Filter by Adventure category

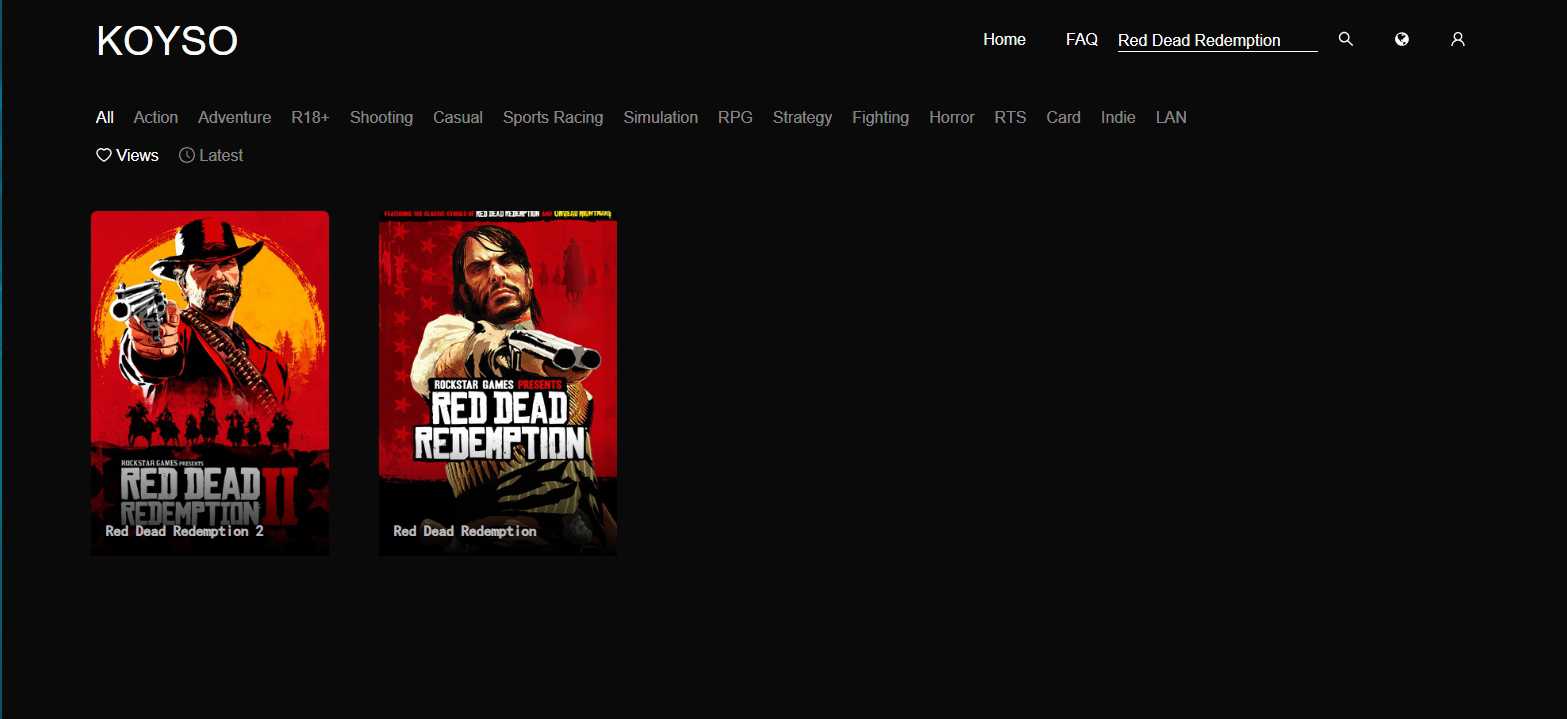234,117
